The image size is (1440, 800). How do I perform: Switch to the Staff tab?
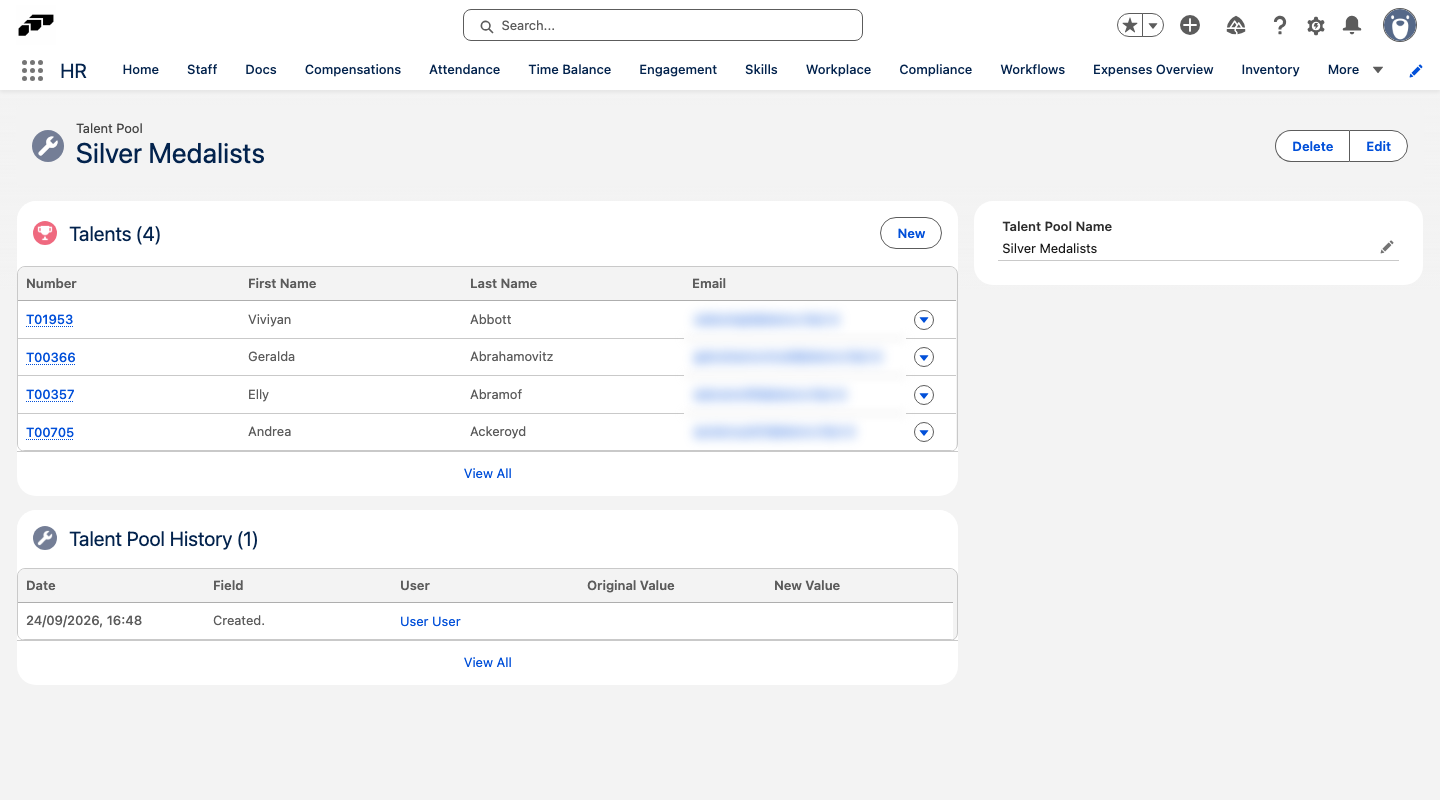tap(202, 70)
